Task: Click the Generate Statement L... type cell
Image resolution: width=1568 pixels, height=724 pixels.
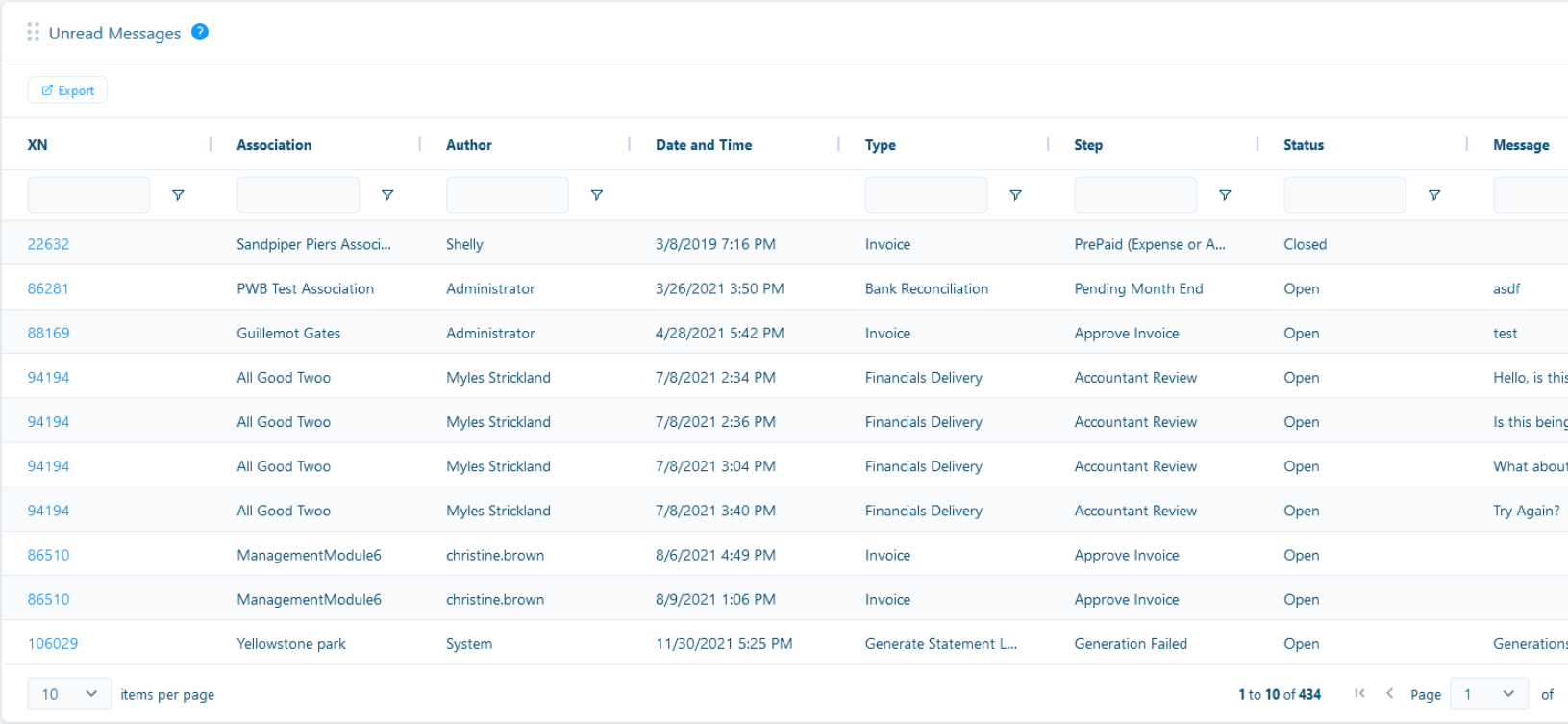Action: pyautogui.click(x=941, y=643)
